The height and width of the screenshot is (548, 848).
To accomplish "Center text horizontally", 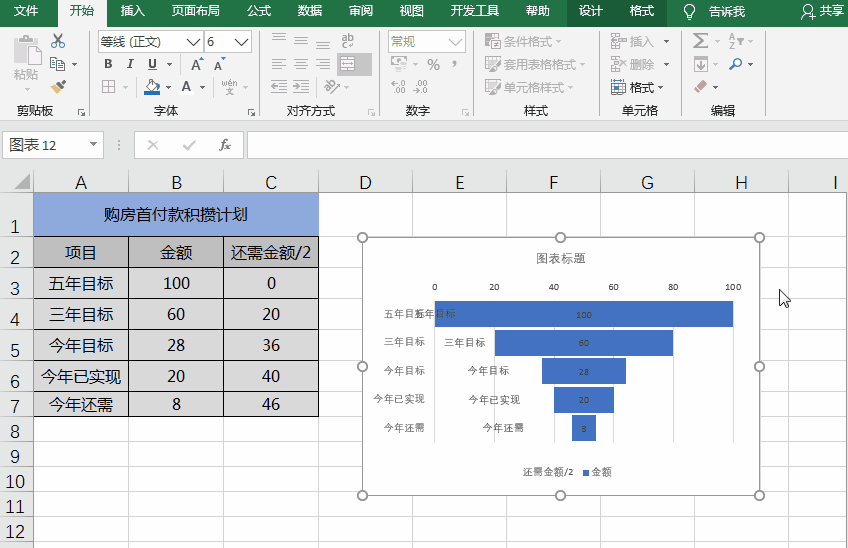I will (x=301, y=64).
